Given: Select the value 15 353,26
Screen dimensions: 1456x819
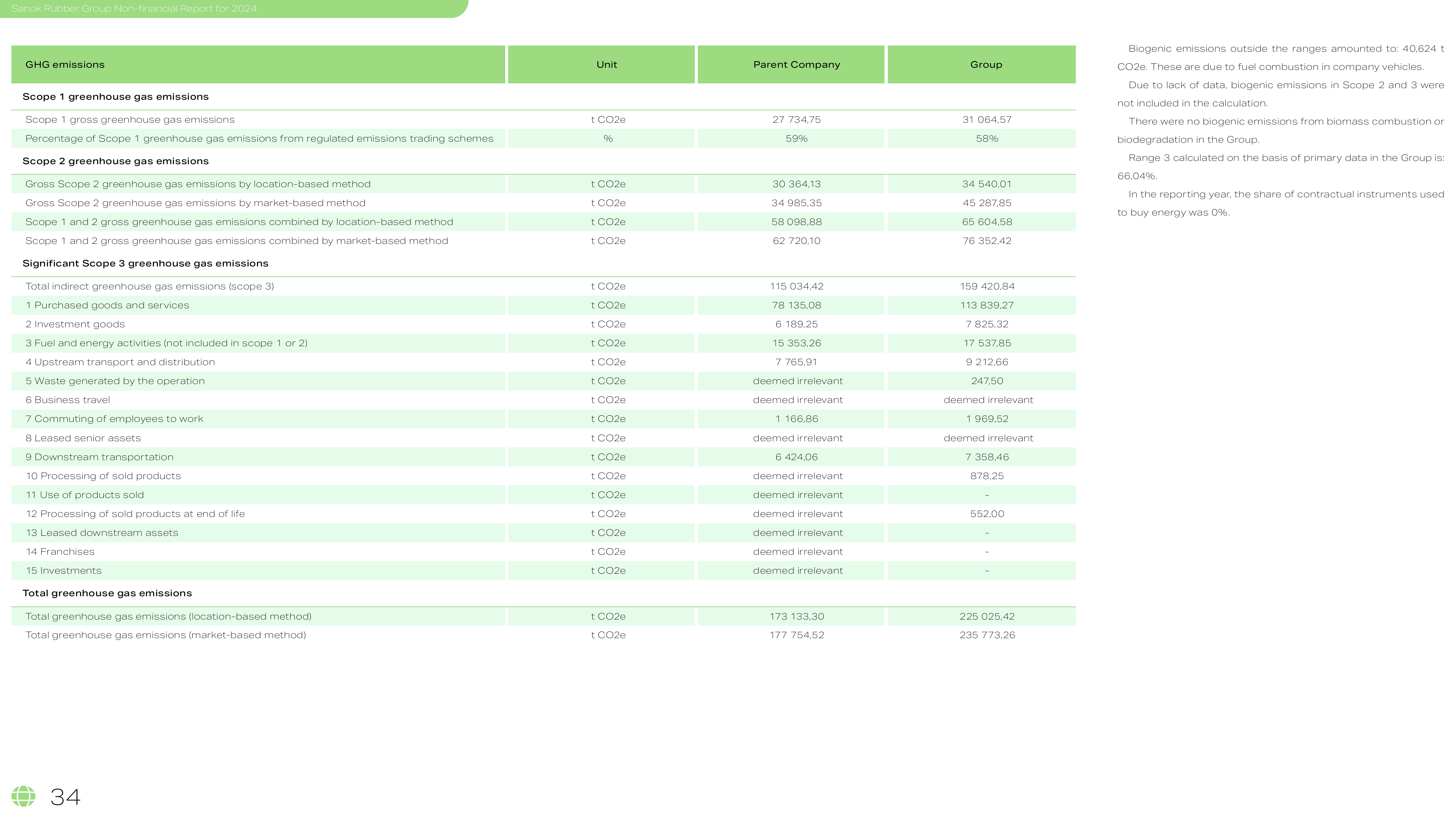Looking at the screenshot, I should pyautogui.click(x=797, y=343).
